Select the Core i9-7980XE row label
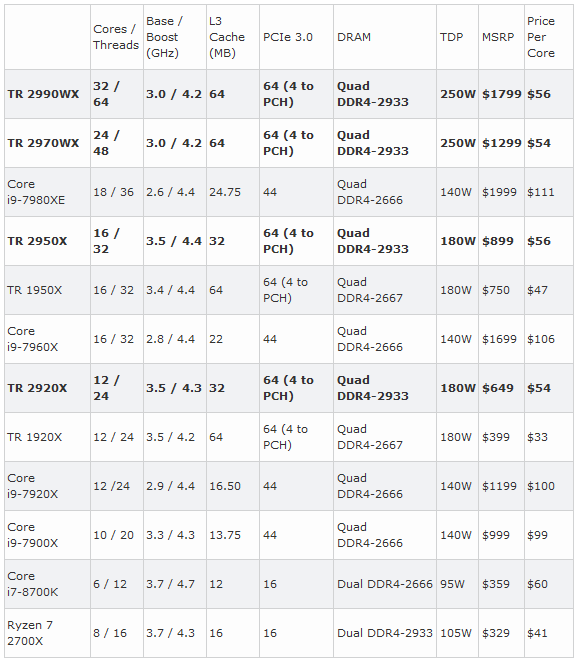The height and width of the screenshot is (662, 579). pyautogui.click(x=36, y=192)
